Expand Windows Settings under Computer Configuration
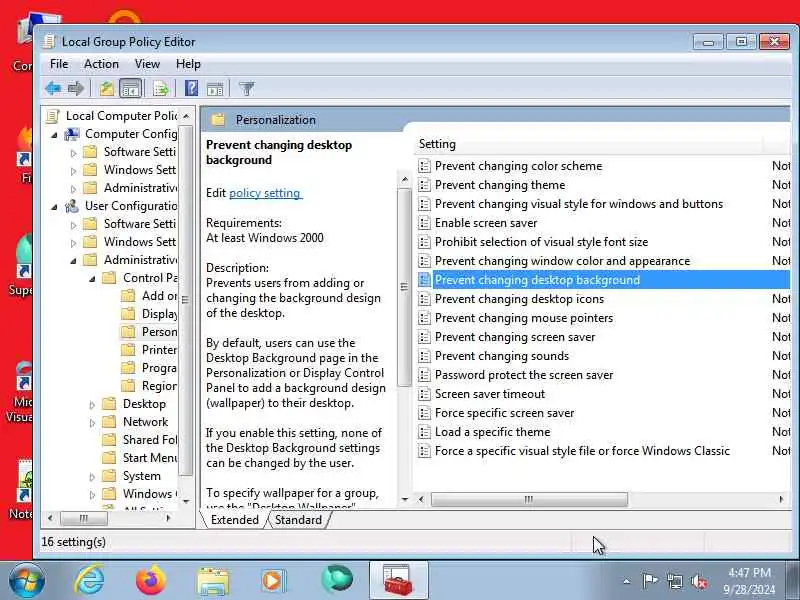Screen dimensions: 800x600 pyautogui.click(x=73, y=171)
